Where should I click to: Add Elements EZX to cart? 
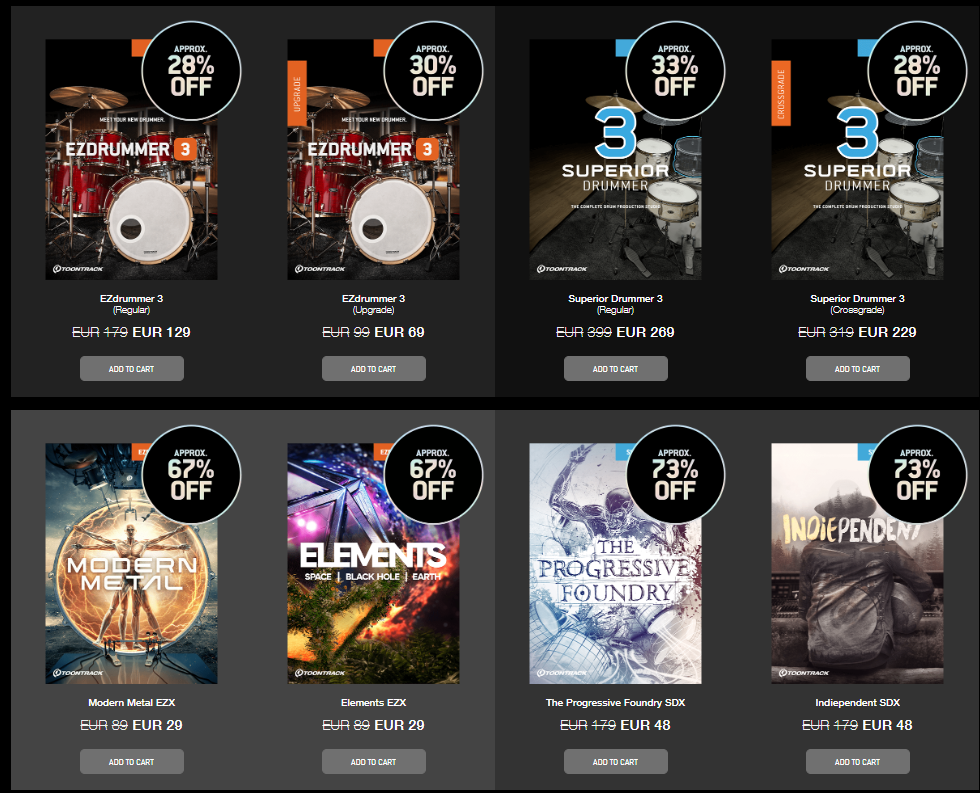point(374,762)
